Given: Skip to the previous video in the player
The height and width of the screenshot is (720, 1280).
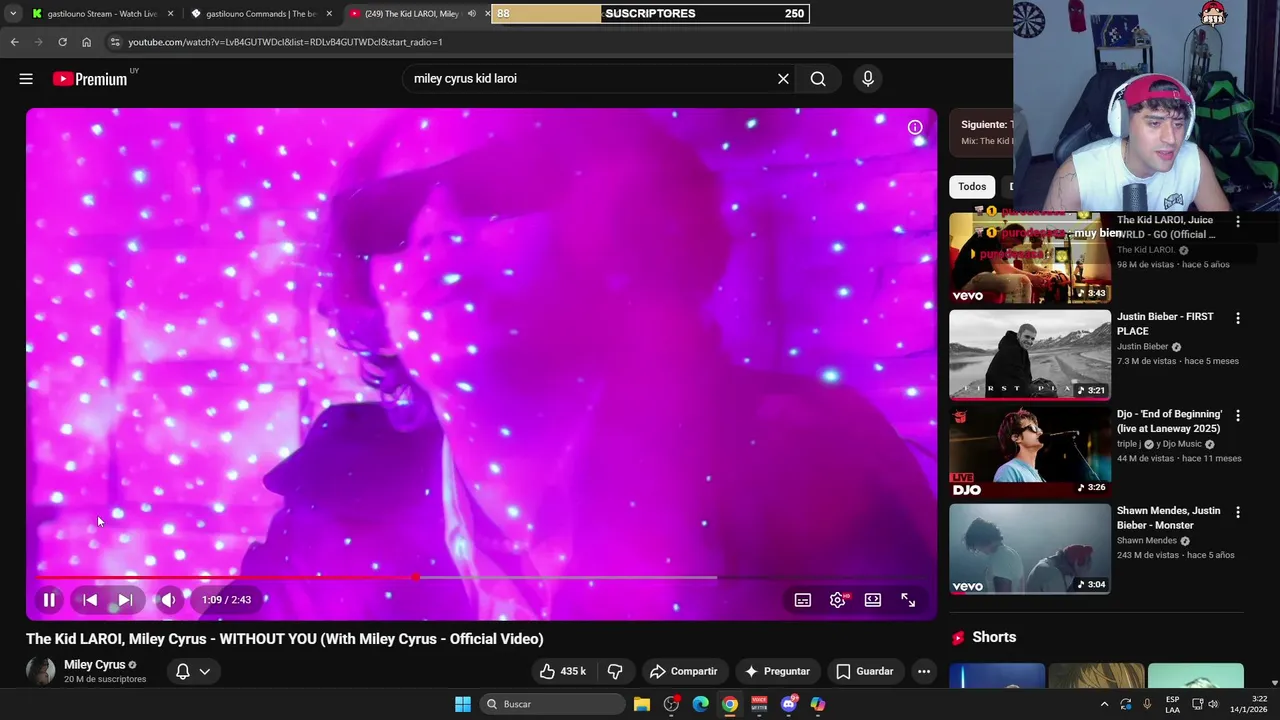Looking at the screenshot, I should (90, 600).
